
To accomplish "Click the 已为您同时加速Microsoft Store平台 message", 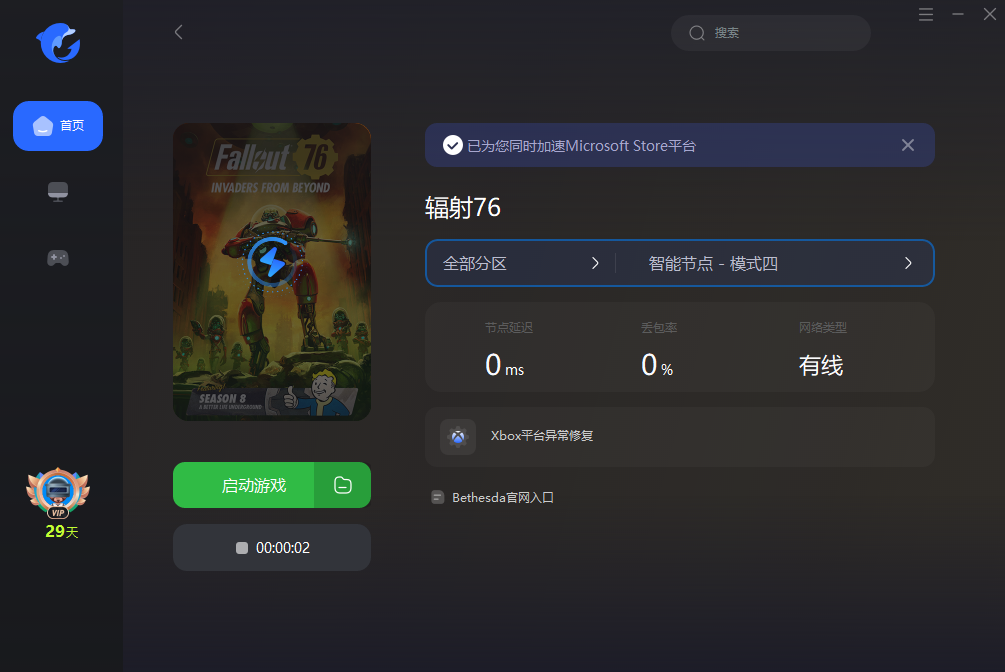I will point(581,146).
